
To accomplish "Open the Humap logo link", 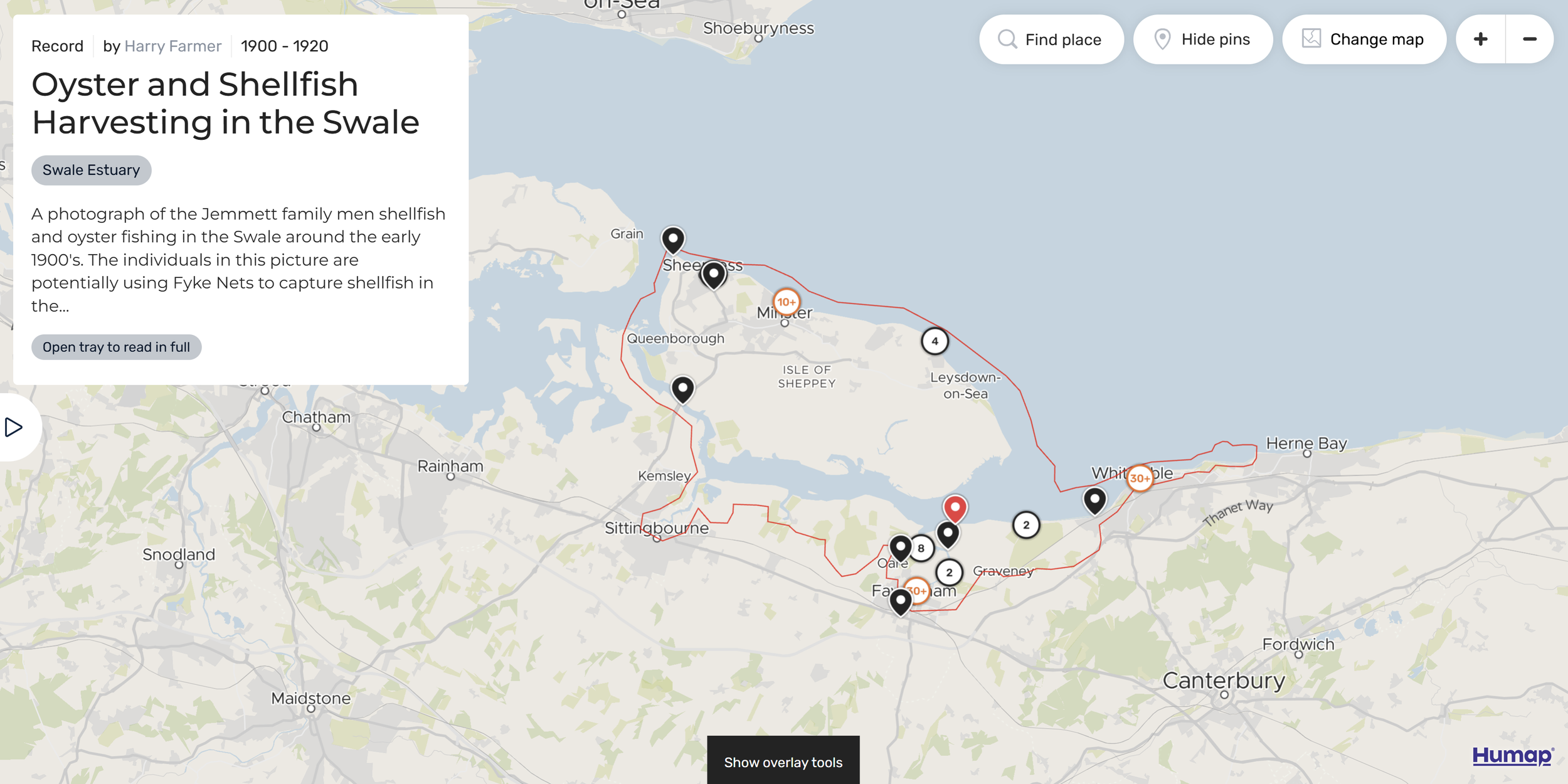I will pos(1512,756).
